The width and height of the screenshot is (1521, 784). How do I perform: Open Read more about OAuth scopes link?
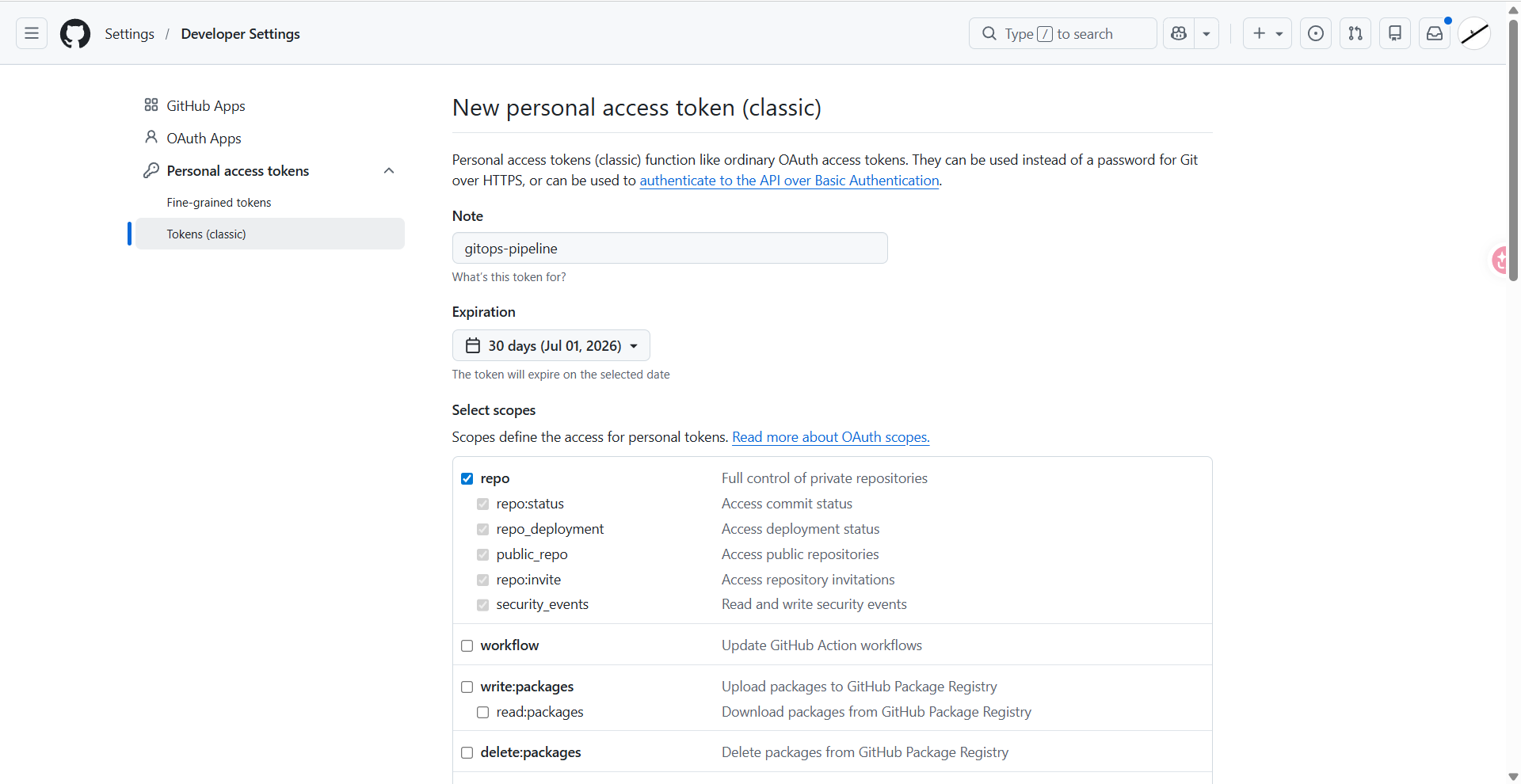(830, 436)
